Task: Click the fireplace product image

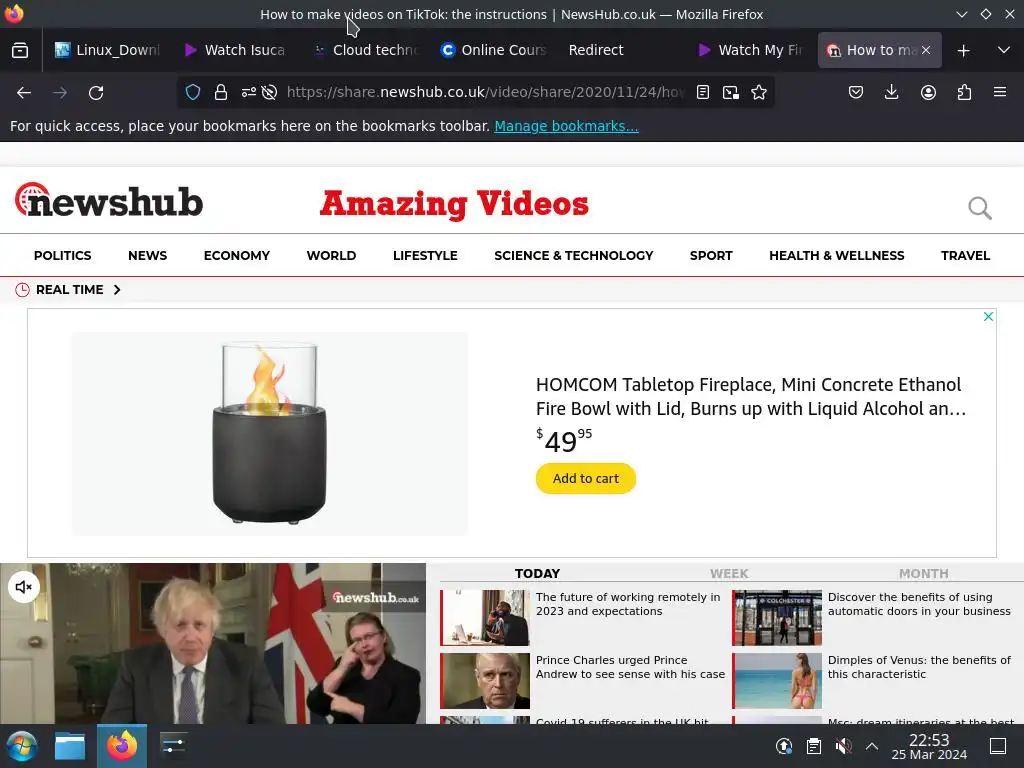Action: pos(270,434)
